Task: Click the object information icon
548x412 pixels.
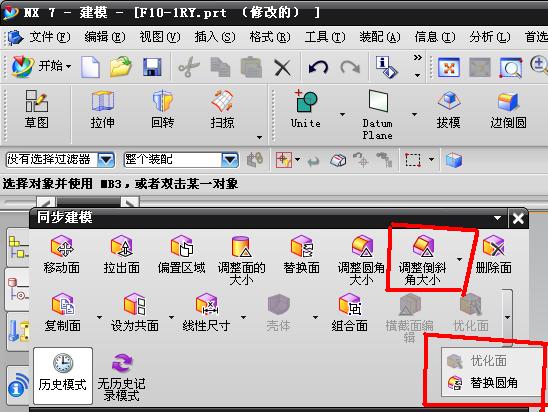Action: (386, 67)
